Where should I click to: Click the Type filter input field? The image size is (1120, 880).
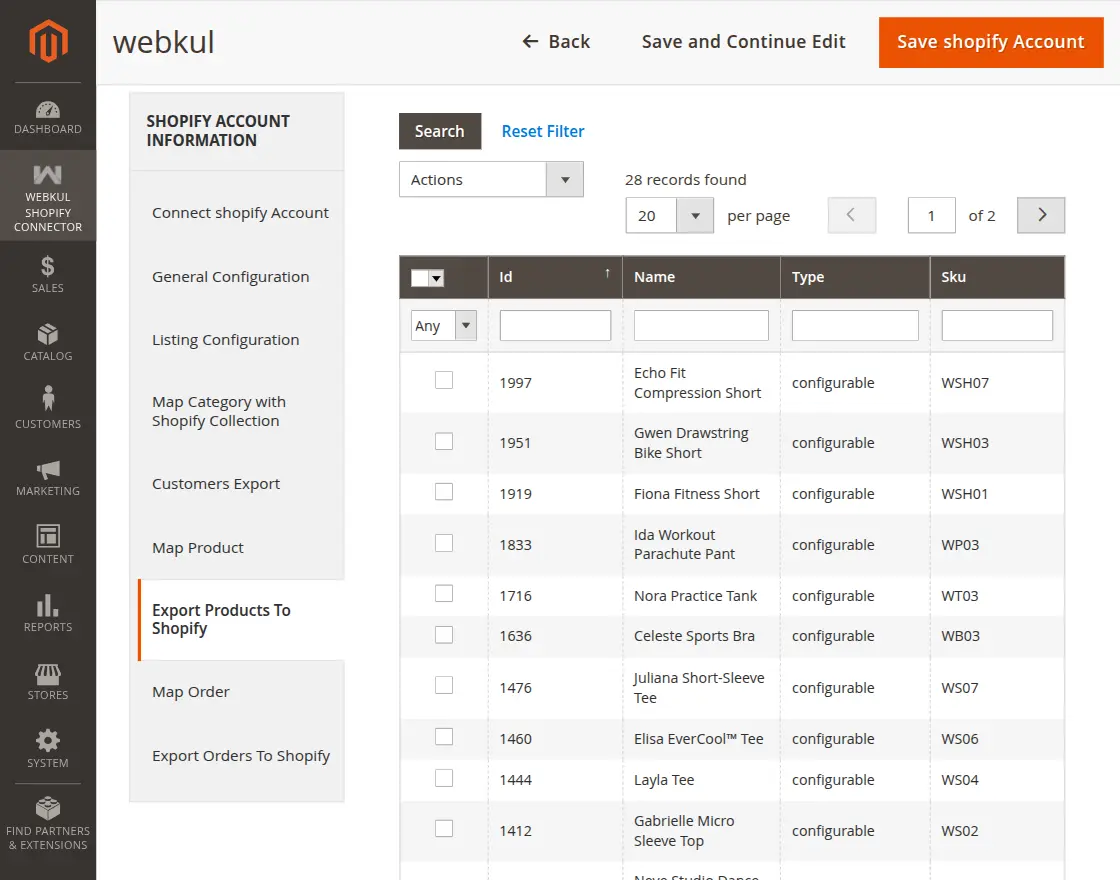[x=855, y=325]
